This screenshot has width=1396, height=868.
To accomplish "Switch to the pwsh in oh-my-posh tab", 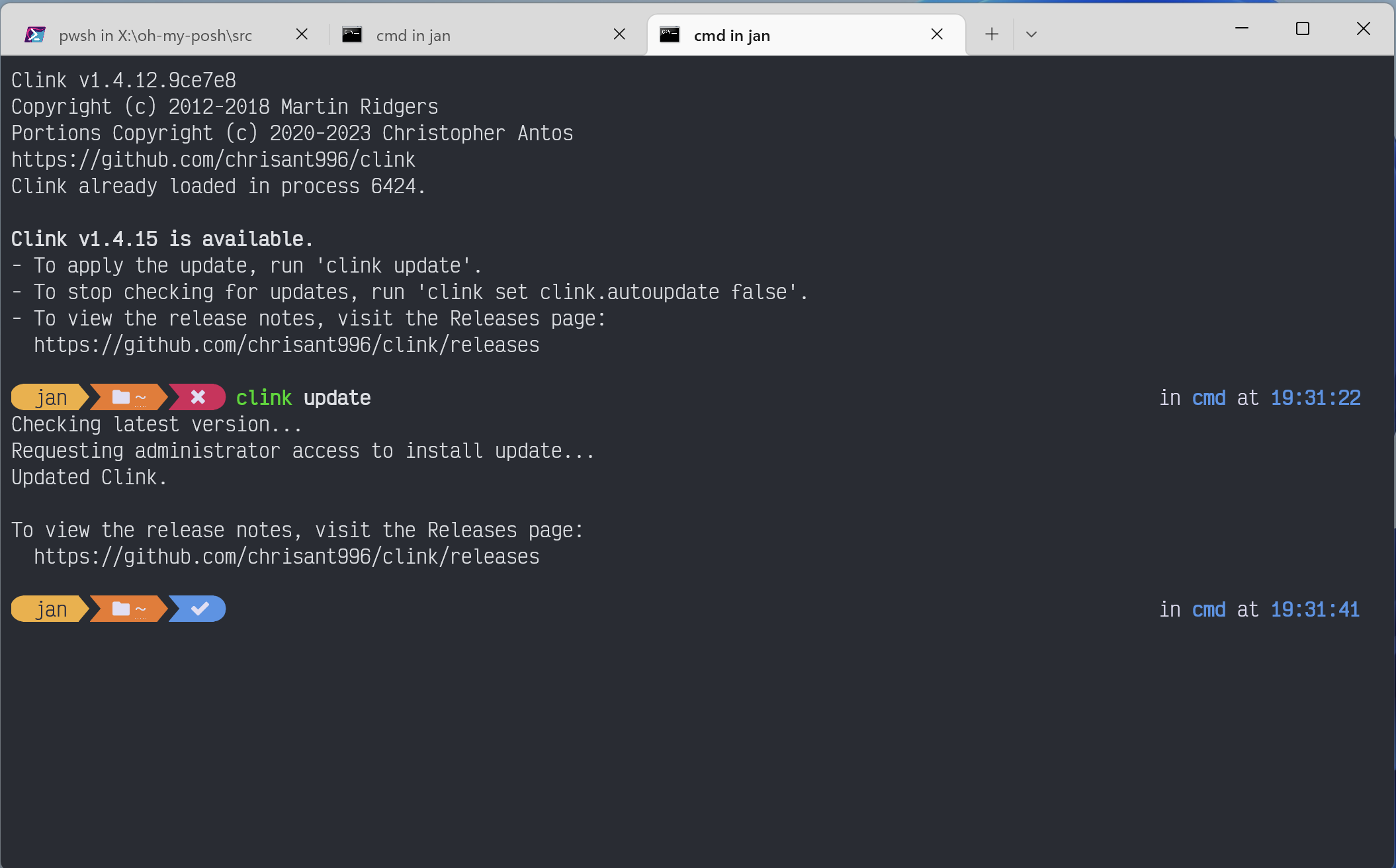I will point(155,35).
